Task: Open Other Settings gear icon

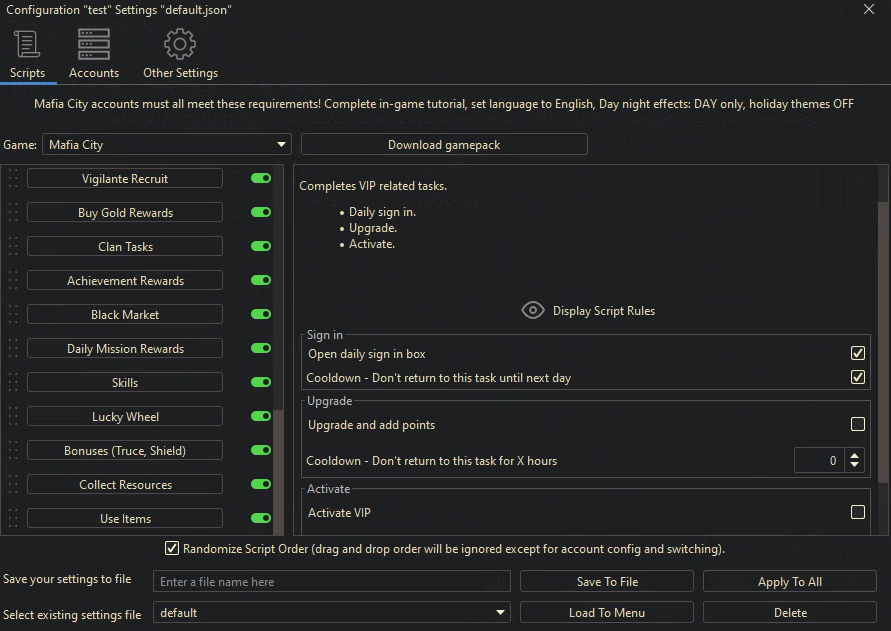Action: [x=180, y=45]
